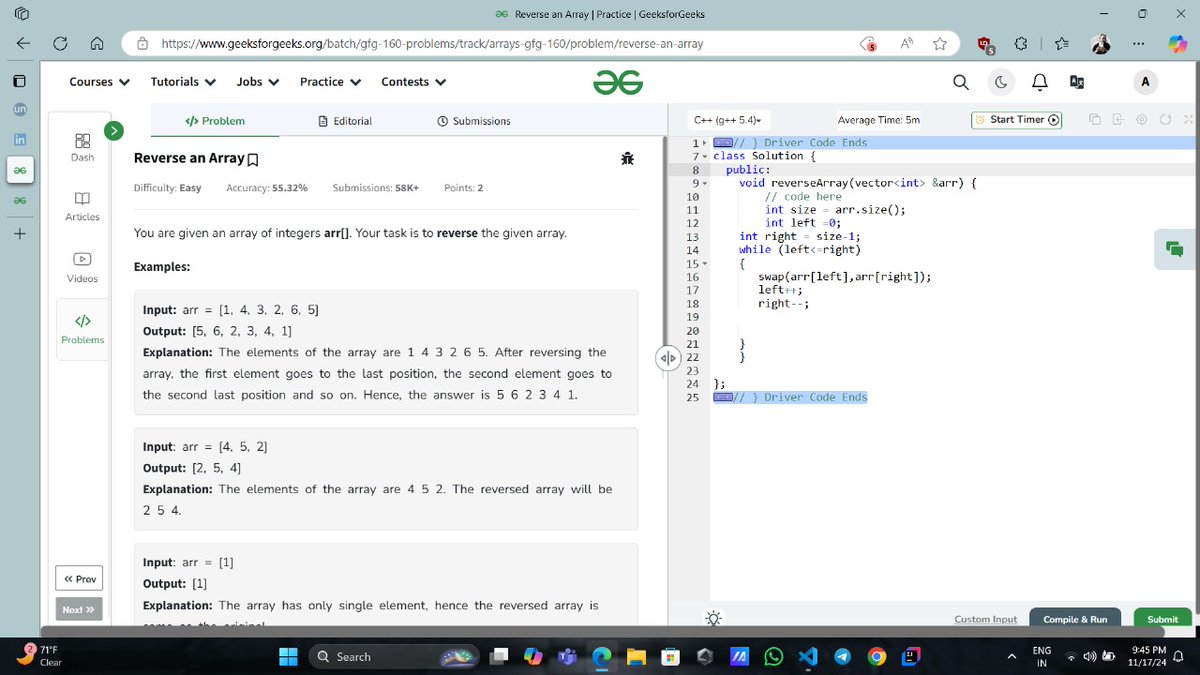Viewport: 1200px width, 675px height.
Task: Unfold the collapsed code at line 1
Action: point(706,143)
